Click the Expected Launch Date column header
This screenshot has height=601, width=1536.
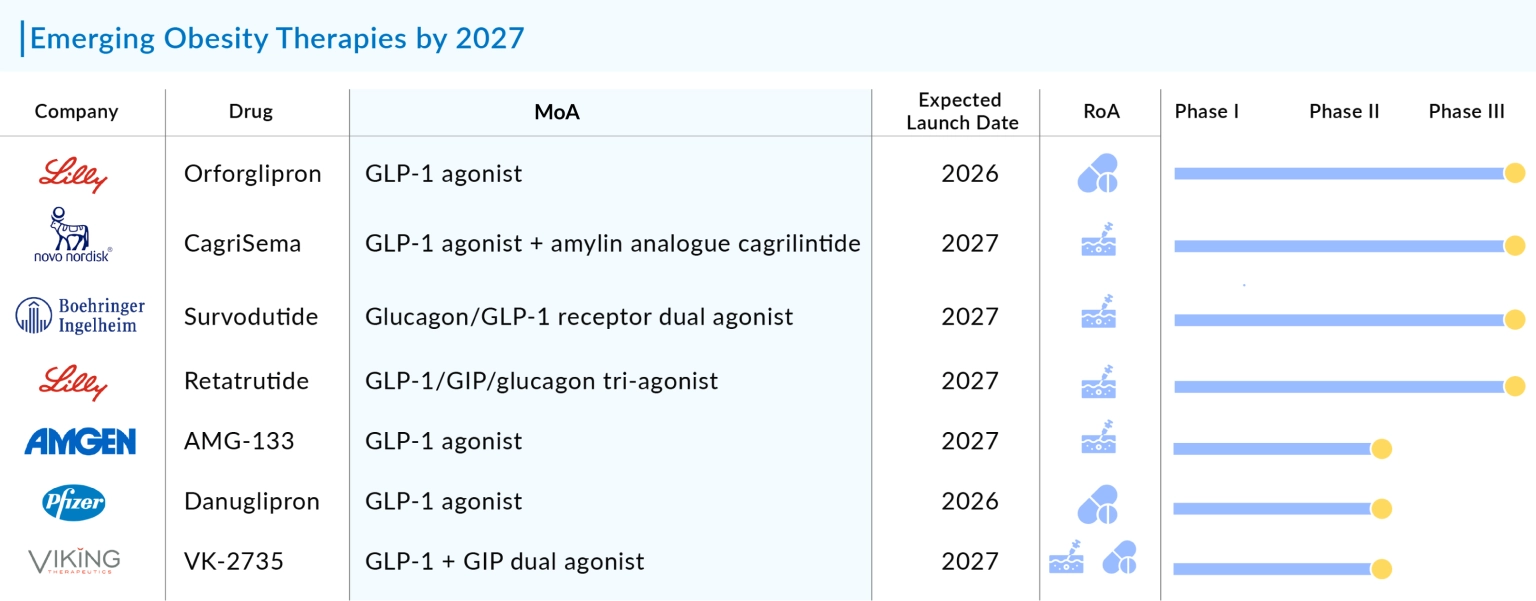[x=961, y=111]
